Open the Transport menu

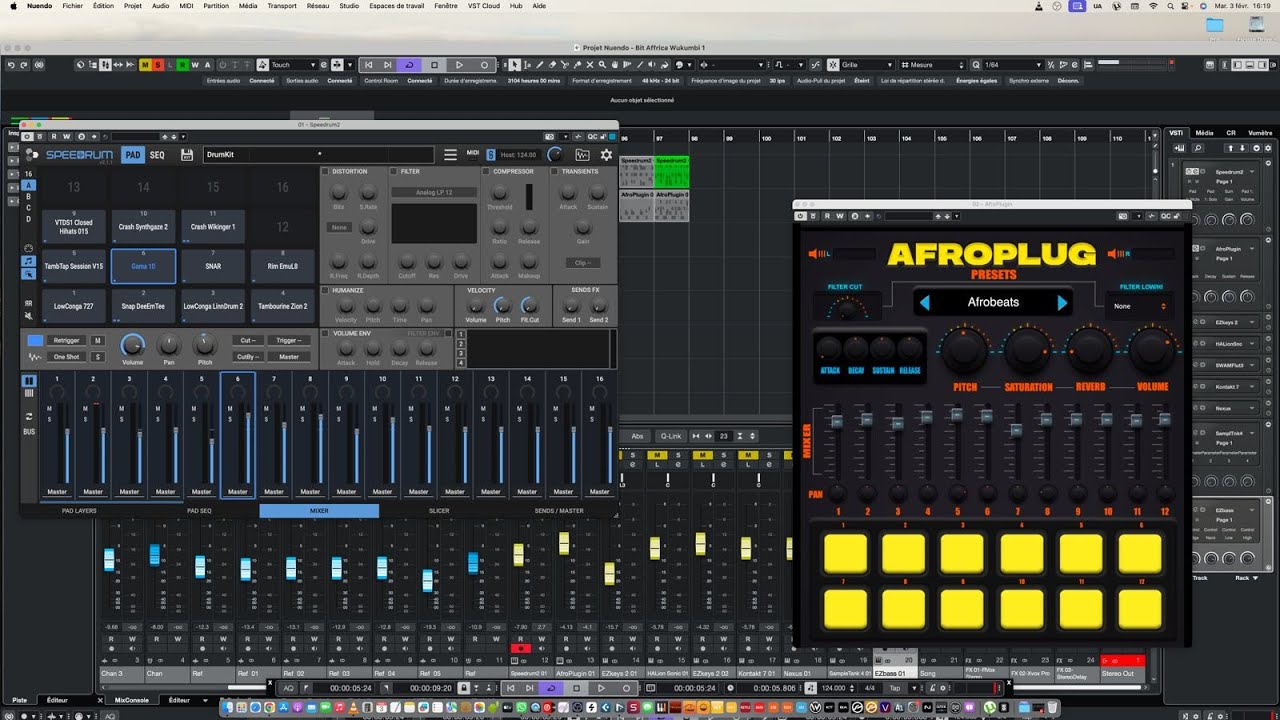pyautogui.click(x=282, y=6)
